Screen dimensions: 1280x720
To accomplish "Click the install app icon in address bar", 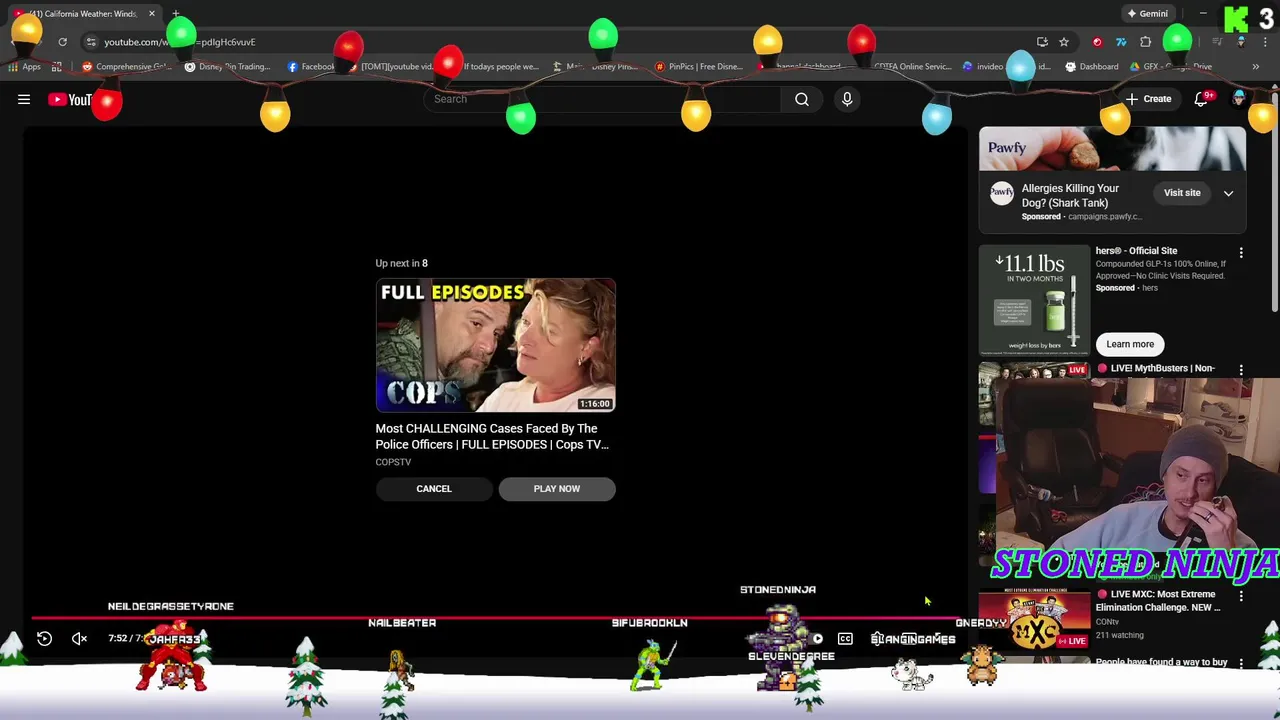I will coord(1042,42).
